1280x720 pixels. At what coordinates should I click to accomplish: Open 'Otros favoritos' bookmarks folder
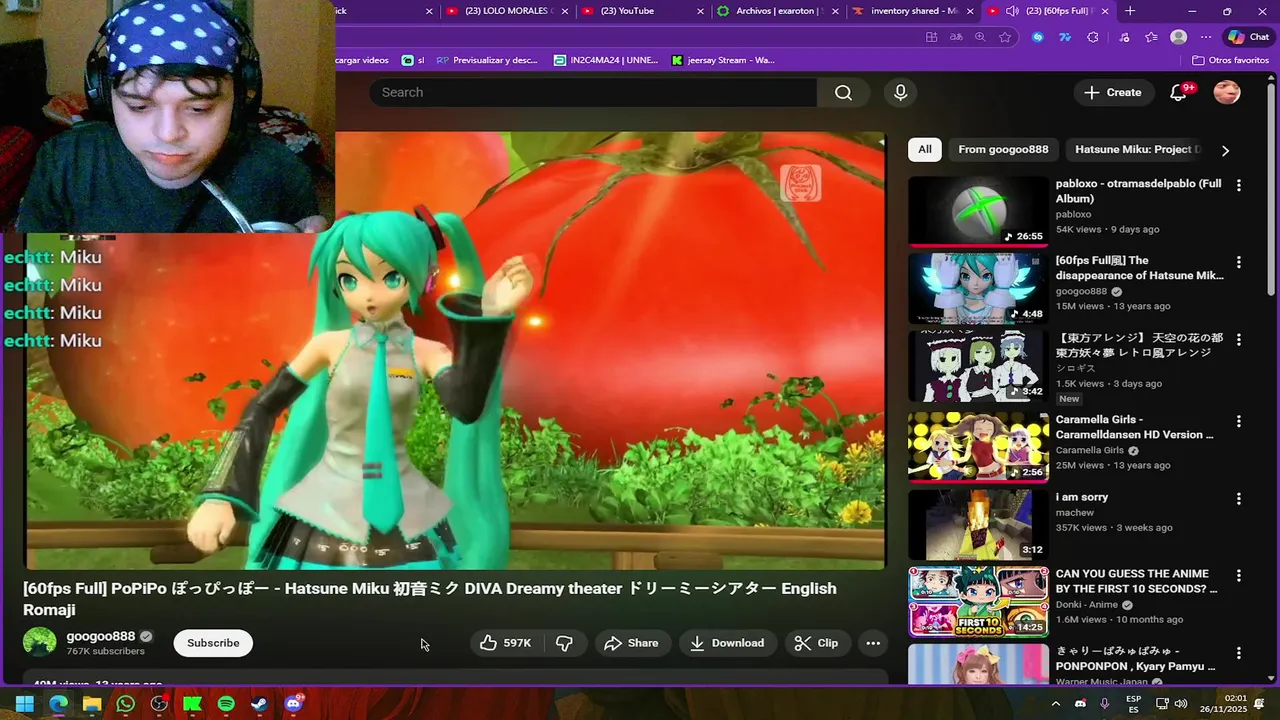pyautogui.click(x=1230, y=60)
